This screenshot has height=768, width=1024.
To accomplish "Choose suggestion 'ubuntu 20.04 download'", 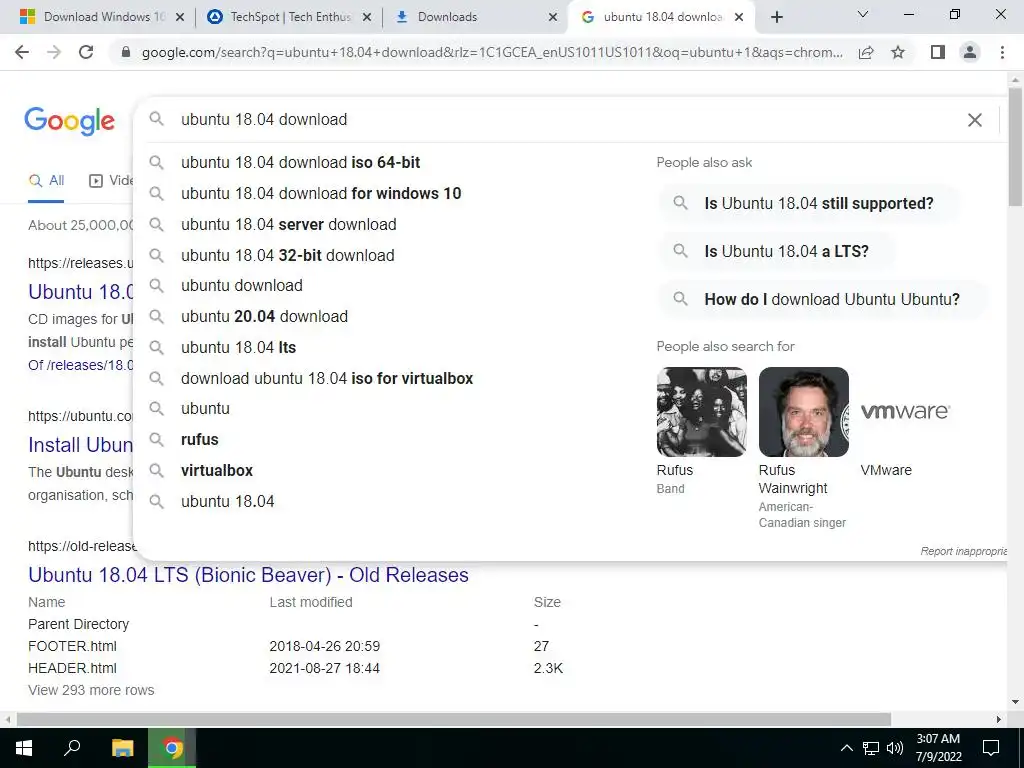I will pos(264,316).
